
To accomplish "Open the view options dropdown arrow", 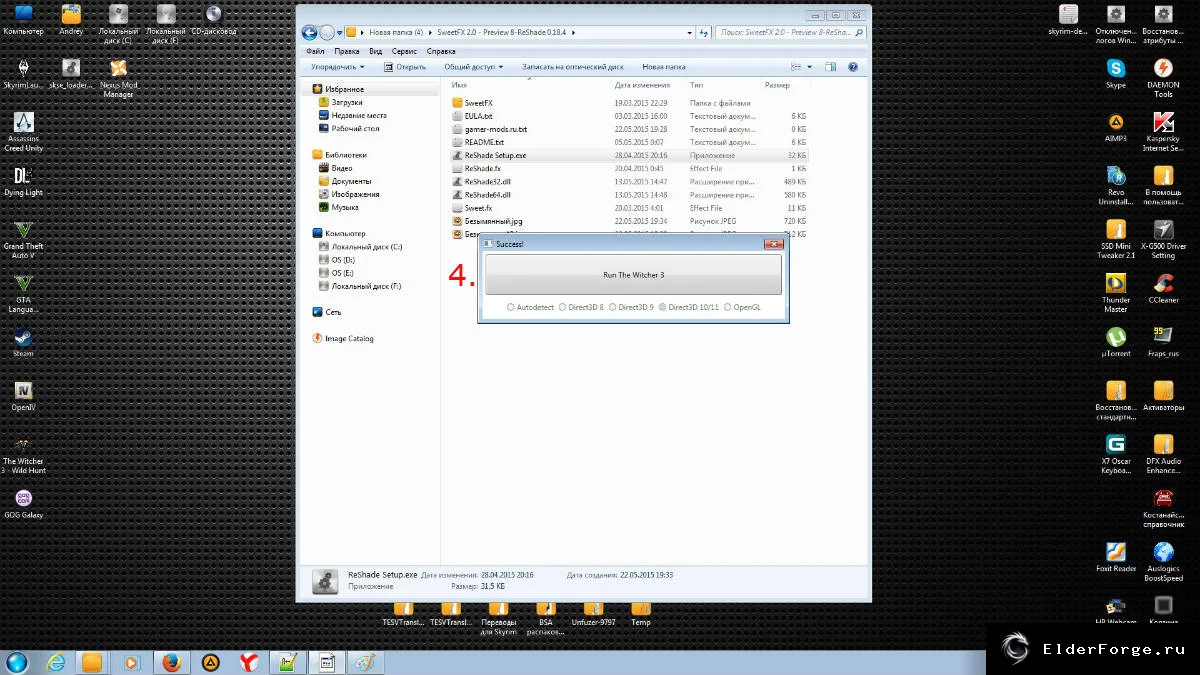I will tap(809, 67).
